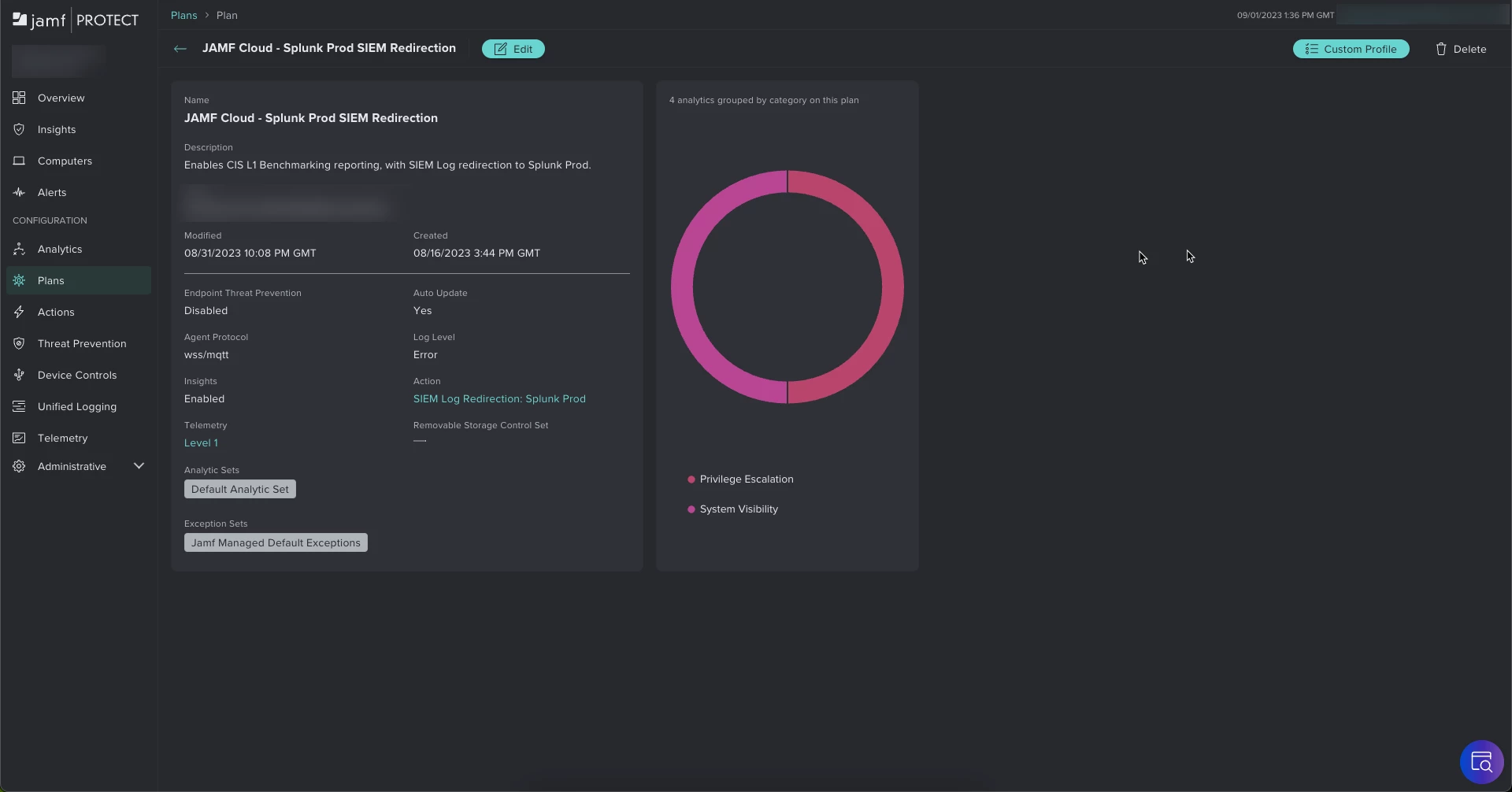Click the System Visibility legend dot
The height and width of the screenshot is (792, 1512).
691,509
